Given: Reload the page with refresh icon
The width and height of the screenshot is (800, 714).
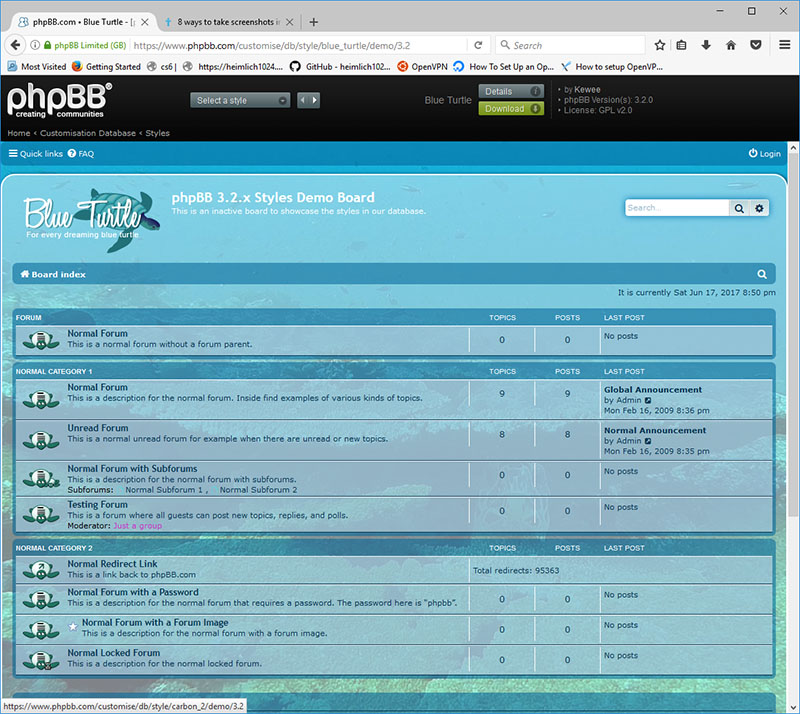Looking at the screenshot, I should (478, 45).
